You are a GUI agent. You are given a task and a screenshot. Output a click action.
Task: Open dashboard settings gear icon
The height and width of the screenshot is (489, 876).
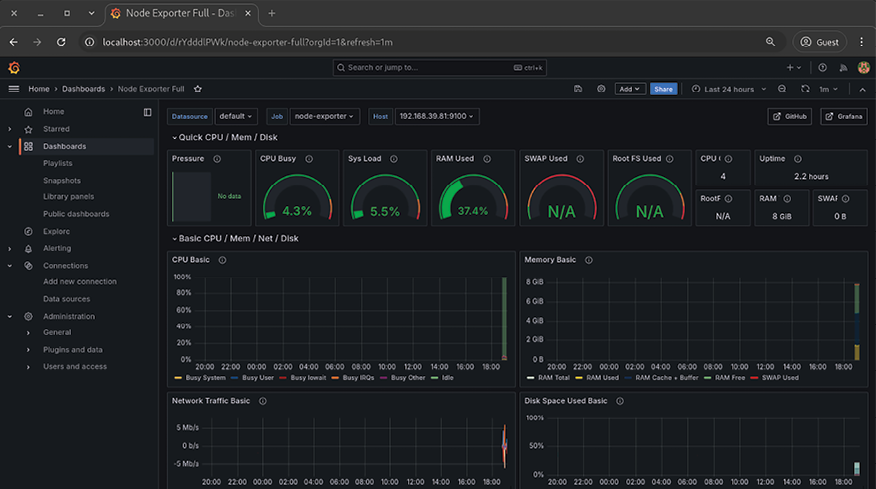(x=600, y=89)
